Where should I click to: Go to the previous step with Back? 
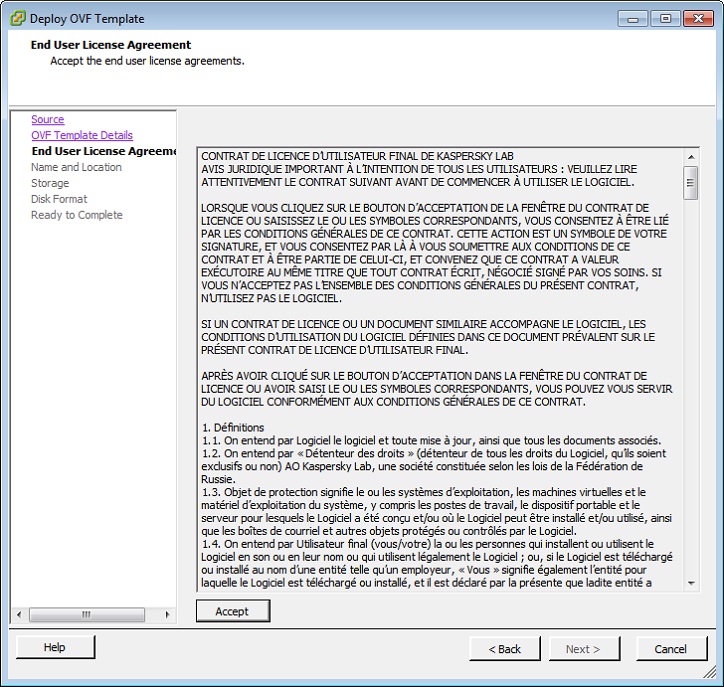pos(505,649)
